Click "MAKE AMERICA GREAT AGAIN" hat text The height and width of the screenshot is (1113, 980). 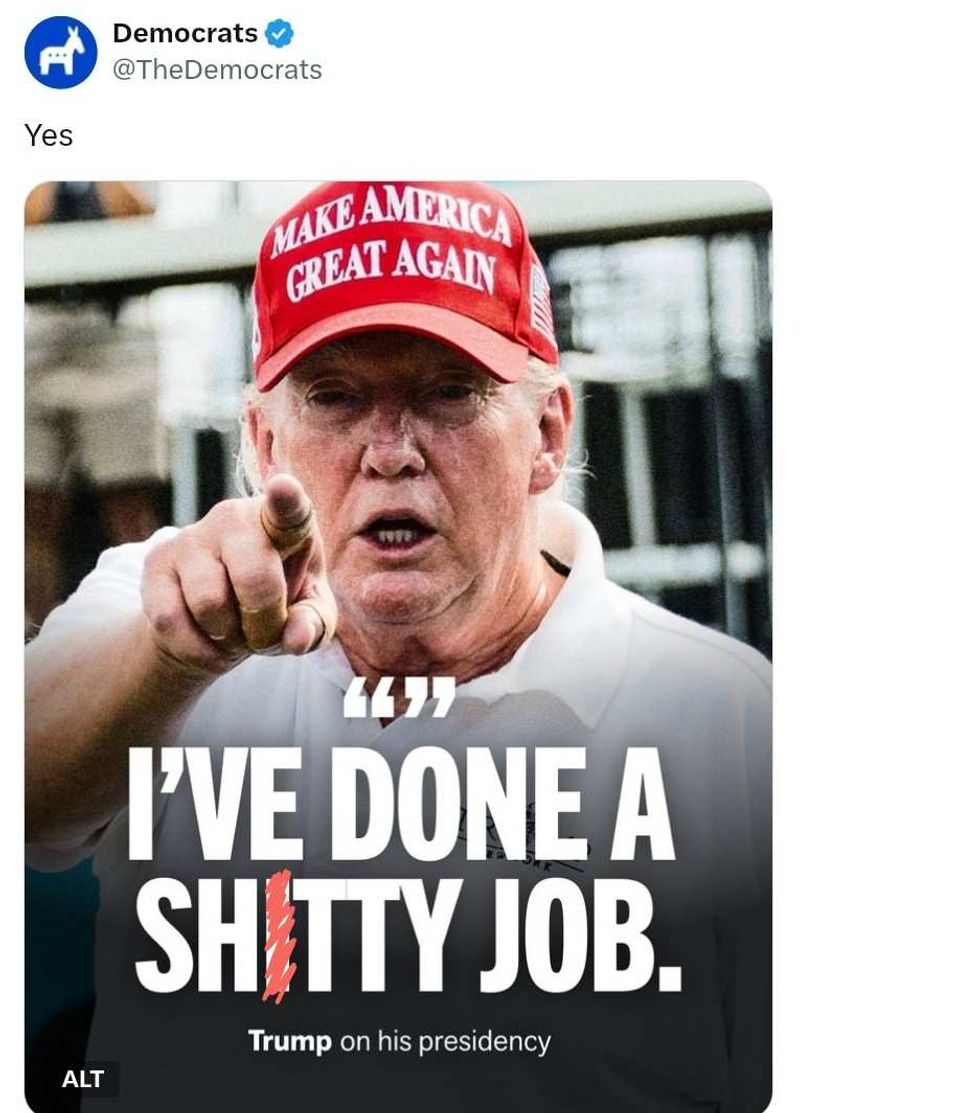[x=392, y=243]
